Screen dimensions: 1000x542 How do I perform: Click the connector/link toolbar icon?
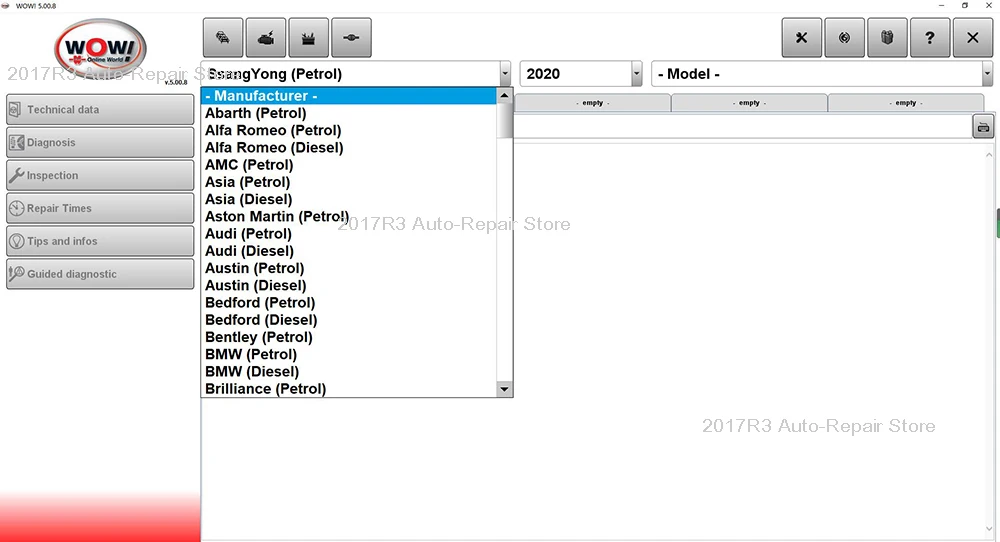pos(351,38)
